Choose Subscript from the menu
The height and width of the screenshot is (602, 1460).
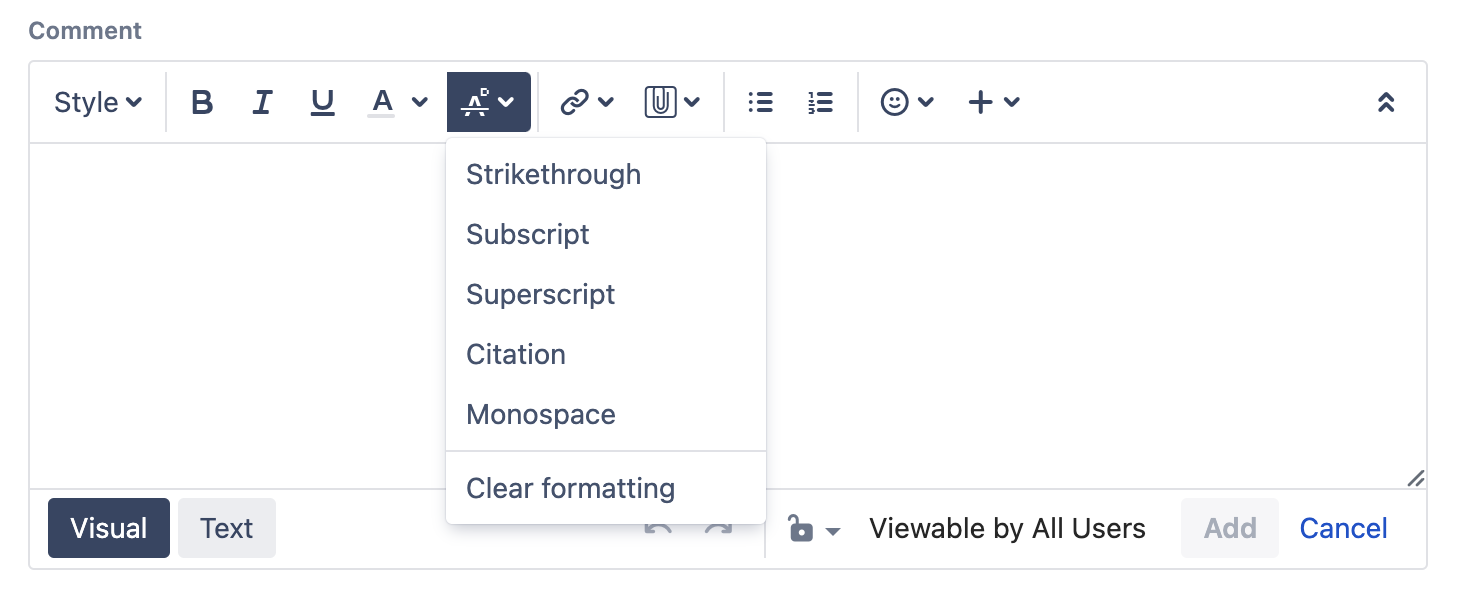click(606, 234)
